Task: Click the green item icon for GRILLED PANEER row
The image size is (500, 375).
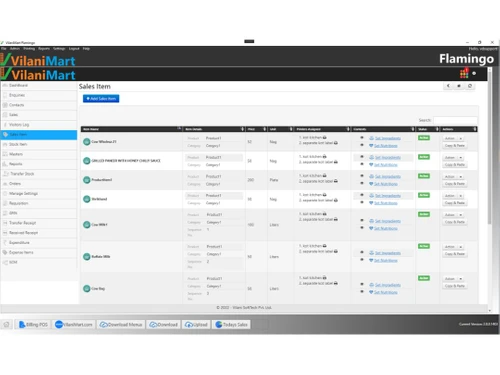Action: tap(87, 161)
